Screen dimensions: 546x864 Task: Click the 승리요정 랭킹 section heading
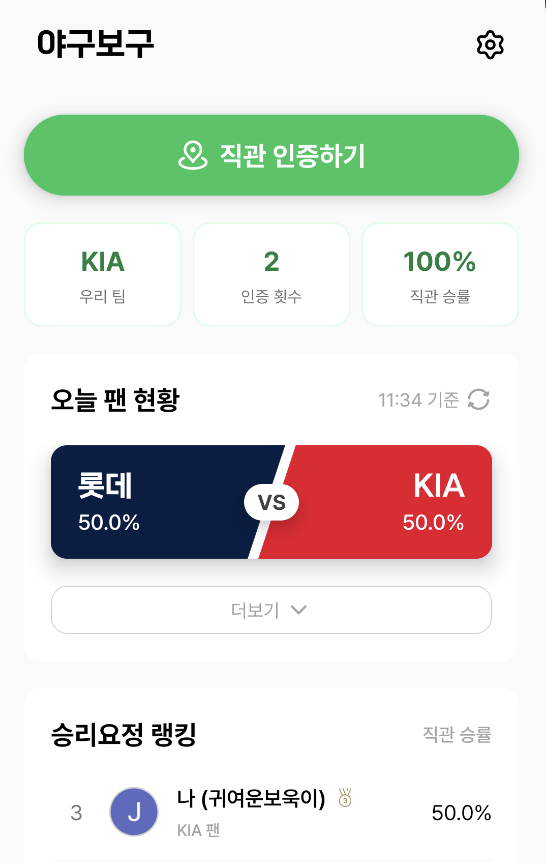[123, 735]
